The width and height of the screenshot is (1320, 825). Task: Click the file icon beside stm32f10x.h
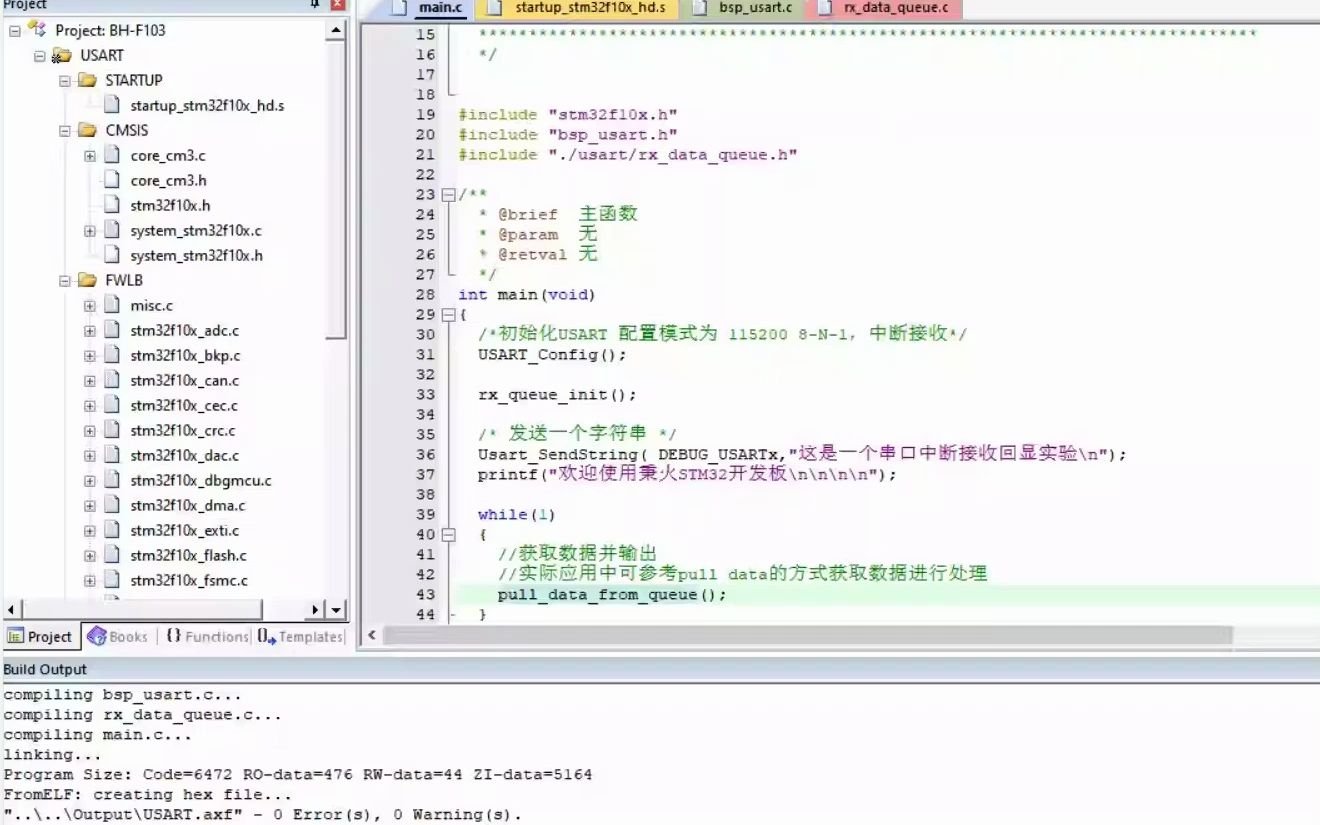coord(111,205)
